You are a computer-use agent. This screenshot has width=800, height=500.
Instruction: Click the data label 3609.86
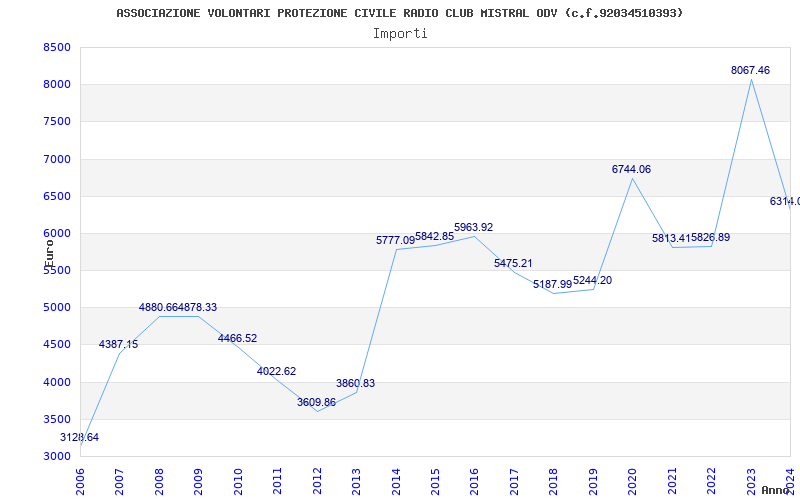[x=316, y=402]
